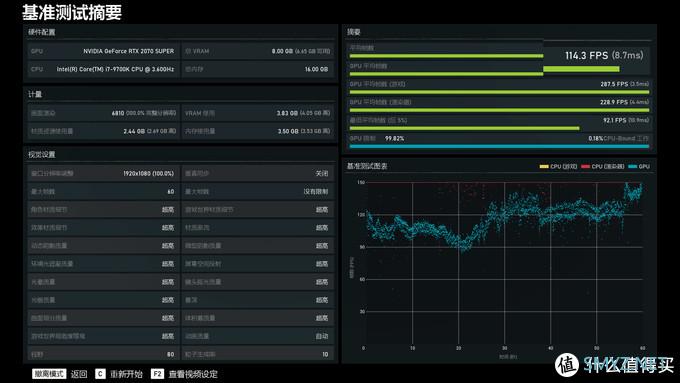This screenshot has height=383, width=680.
Task: Click the 硬件配置 section header
Action: pos(42,32)
